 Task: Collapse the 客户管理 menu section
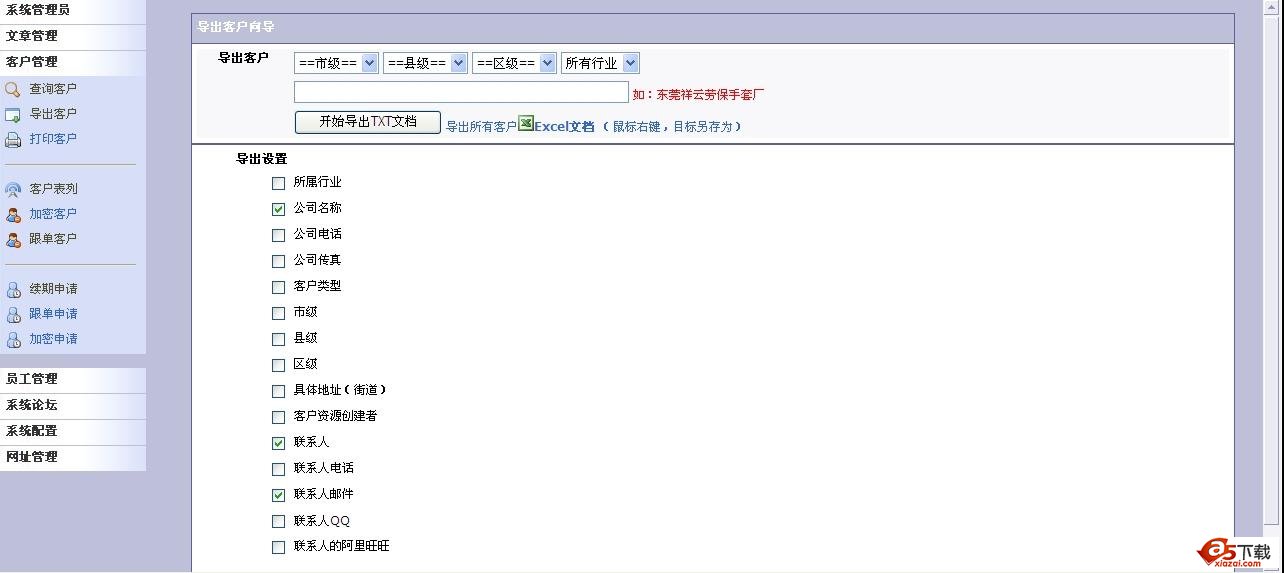point(73,62)
